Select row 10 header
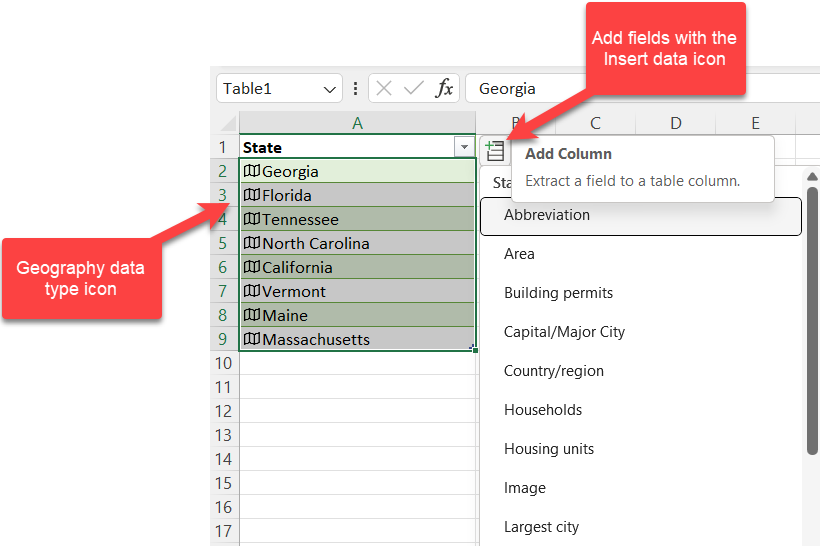Screen dimensions: 820x546 pos(224,363)
